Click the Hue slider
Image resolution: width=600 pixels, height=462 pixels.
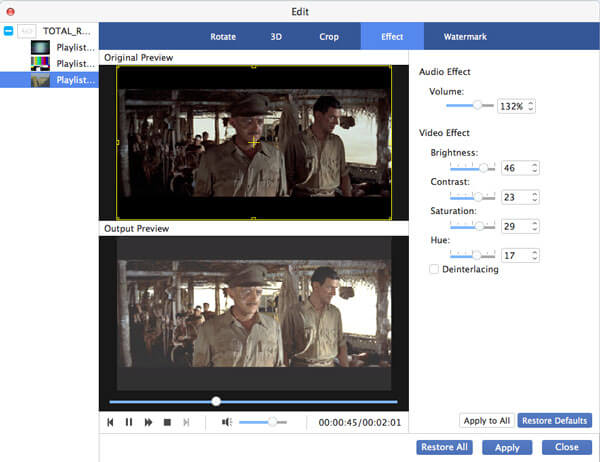tap(473, 255)
